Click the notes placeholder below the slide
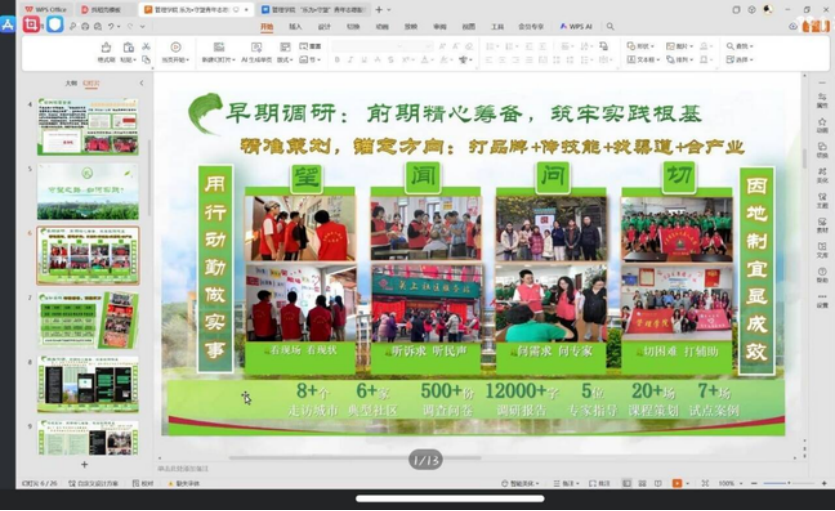The width and height of the screenshot is (835, 511). coord(184,468)
